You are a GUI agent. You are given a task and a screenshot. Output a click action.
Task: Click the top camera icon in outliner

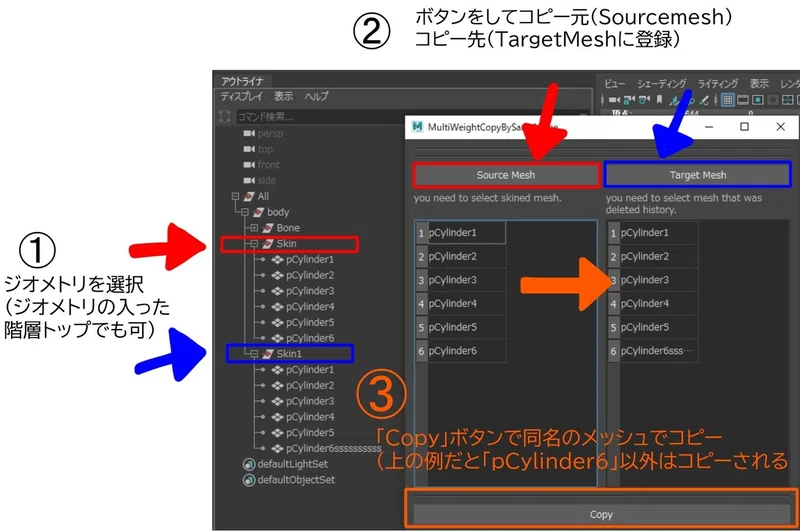(249, 149)
